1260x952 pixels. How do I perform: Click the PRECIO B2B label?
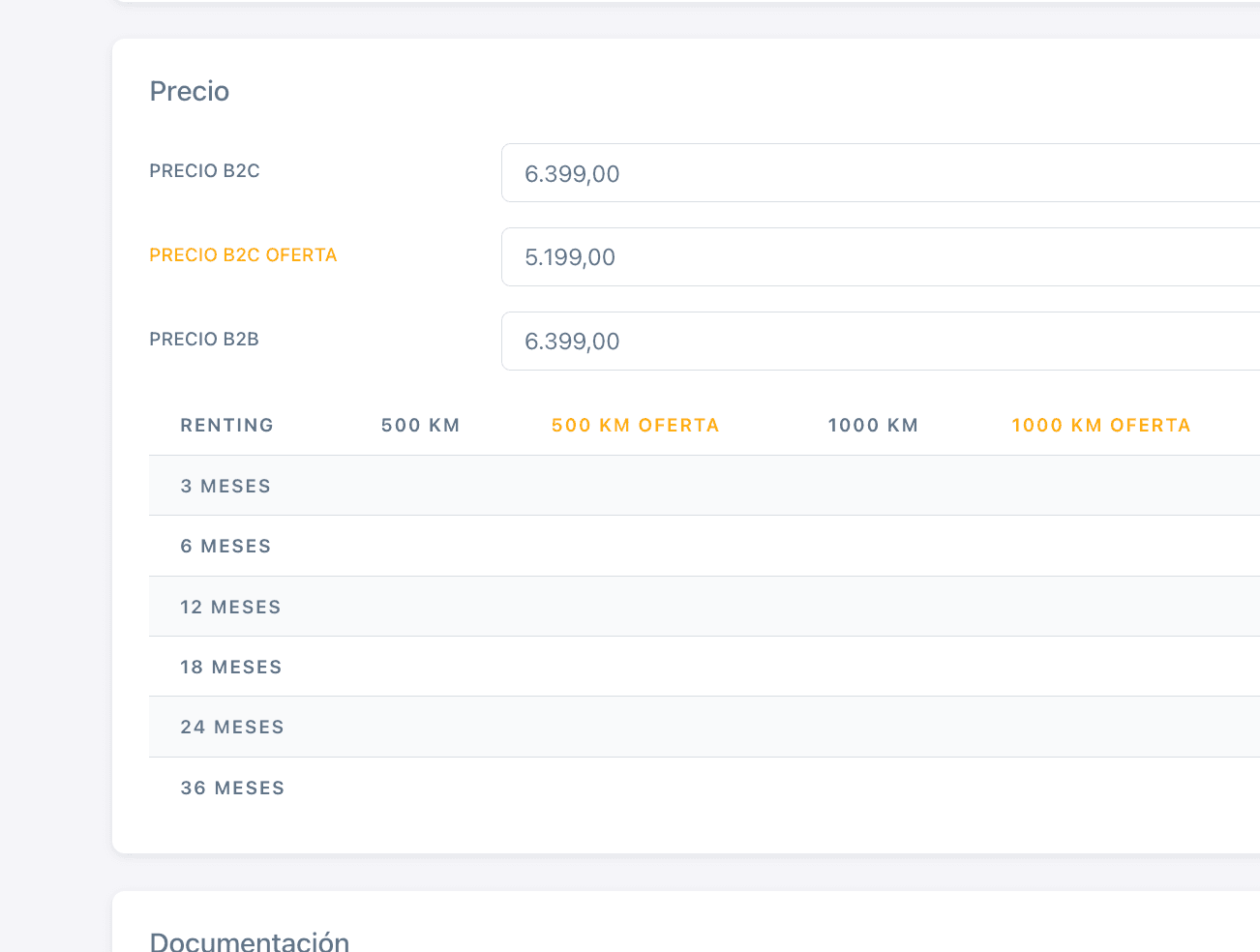(x=204, y=340)
